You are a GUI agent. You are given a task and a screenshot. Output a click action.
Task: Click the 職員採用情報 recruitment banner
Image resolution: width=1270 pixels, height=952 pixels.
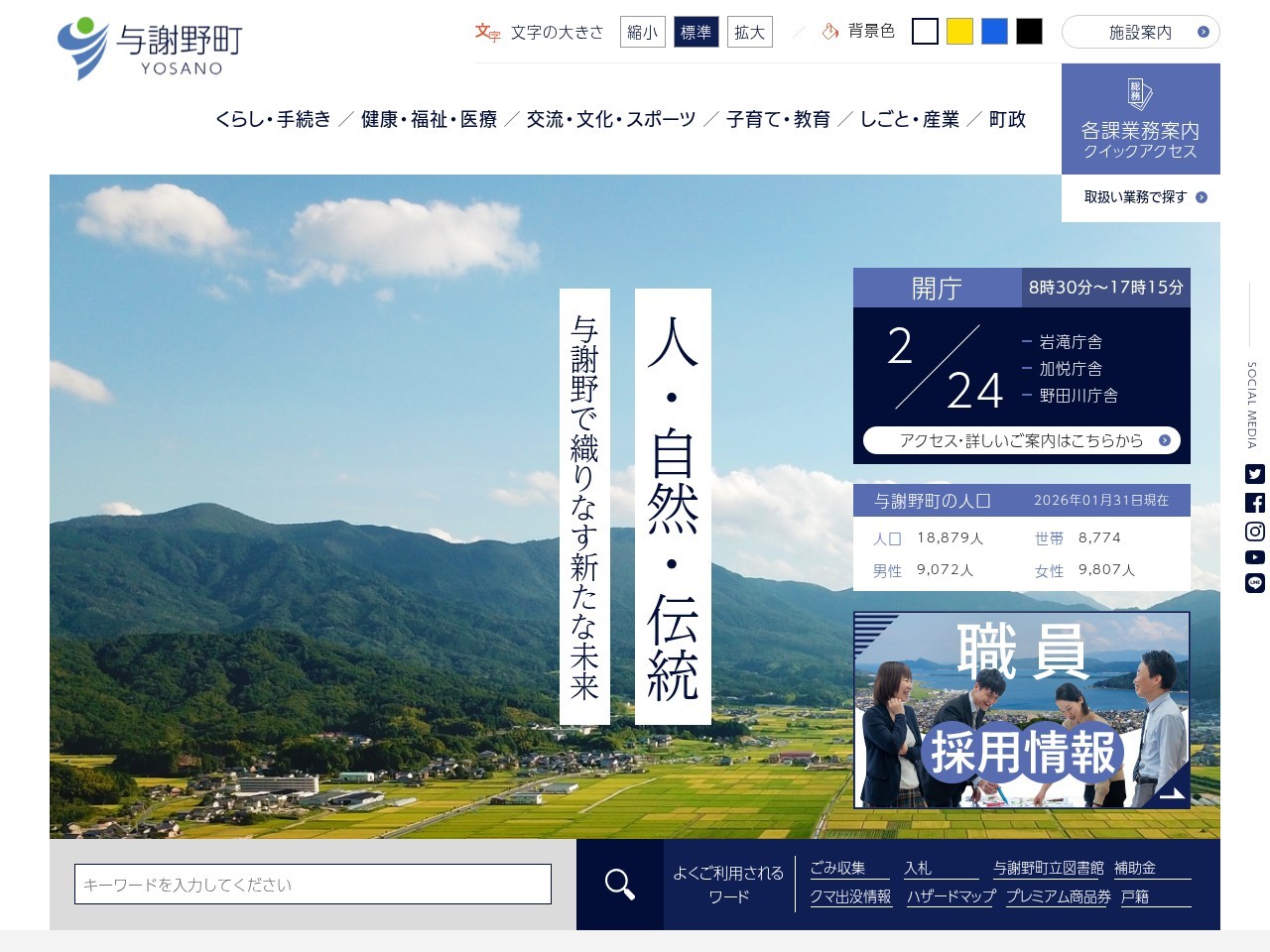point(1021,707)
